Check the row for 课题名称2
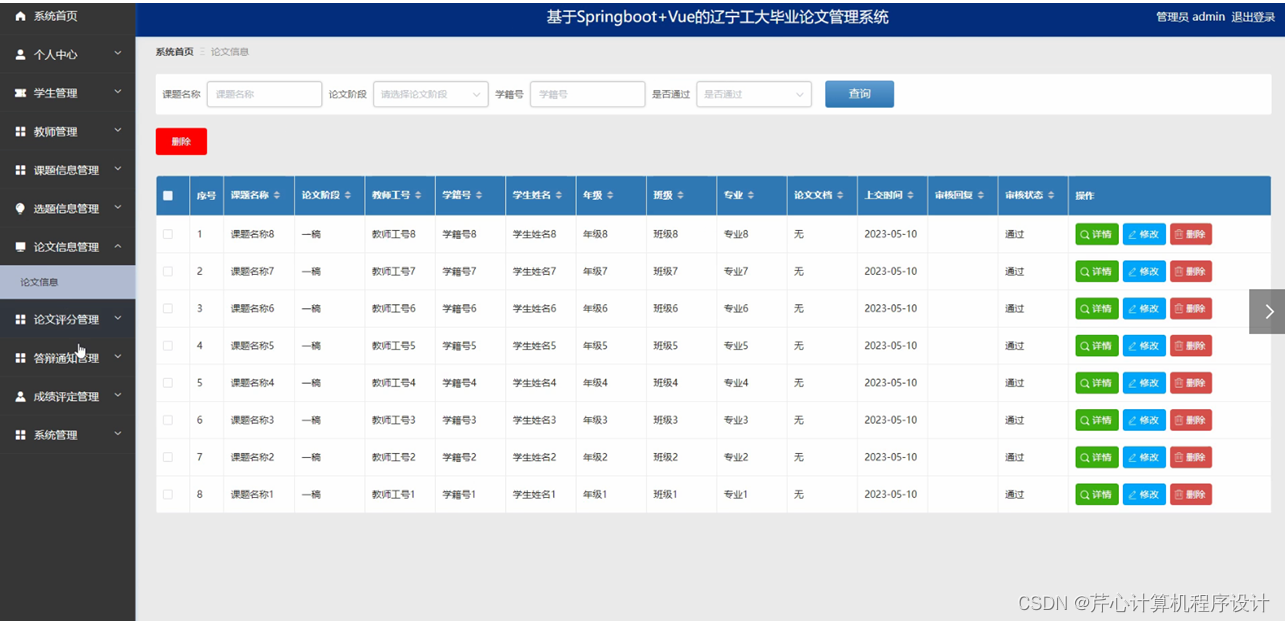 pos(168,457)
